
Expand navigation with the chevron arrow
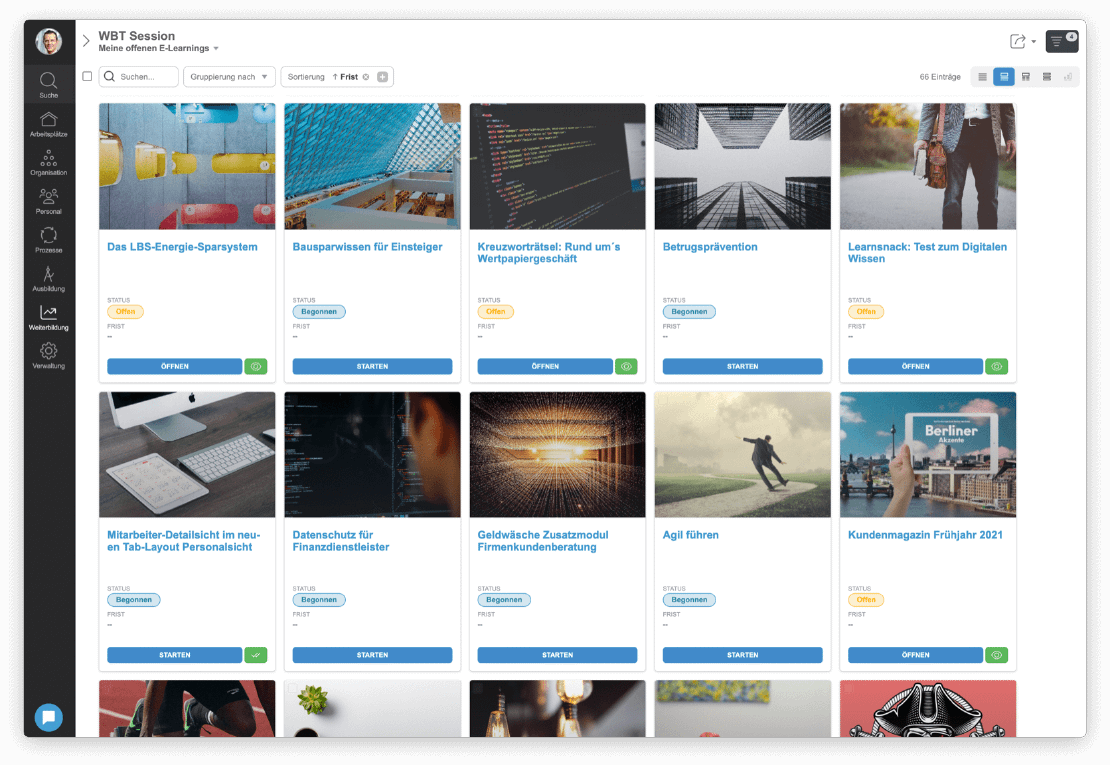pyautogui.click(x=86, y=41)
